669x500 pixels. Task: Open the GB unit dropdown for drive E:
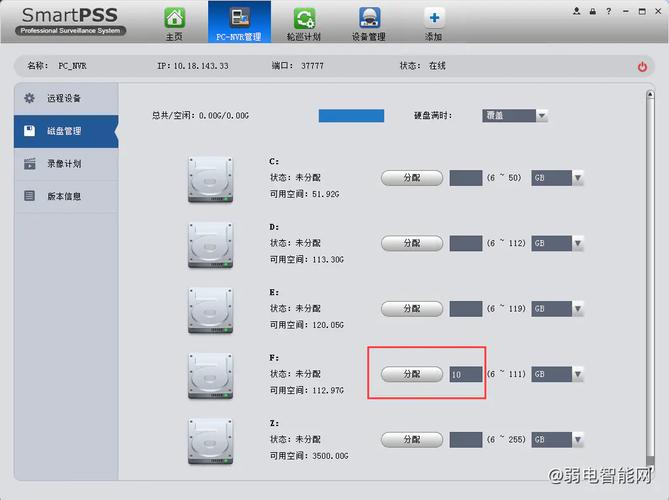click(557, 308)
